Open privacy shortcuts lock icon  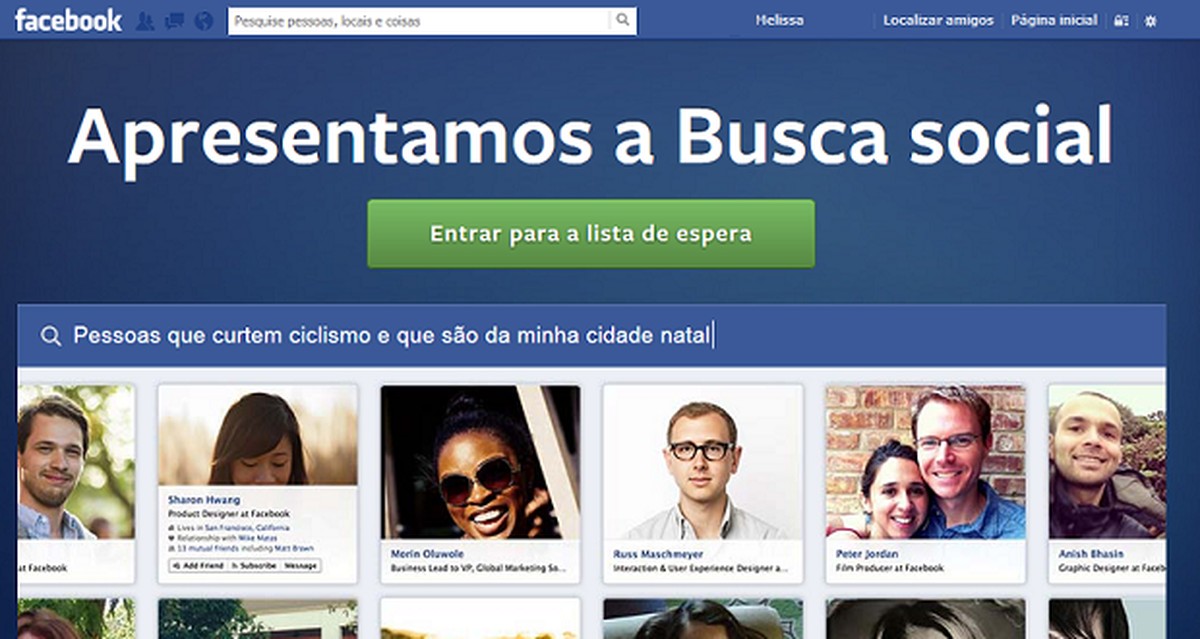1121,20
